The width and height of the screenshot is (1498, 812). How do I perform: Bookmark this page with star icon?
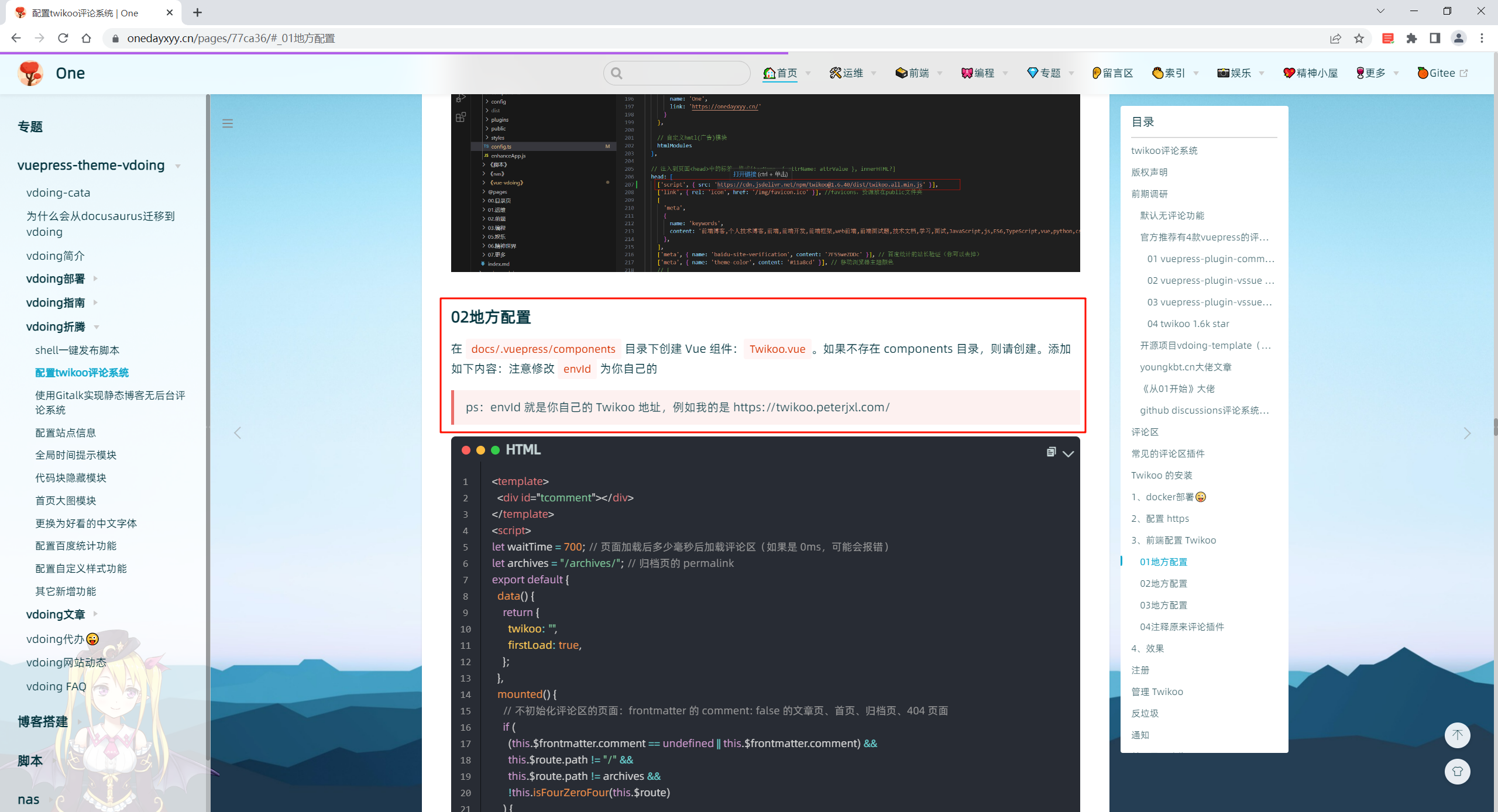coord(1359,38)
